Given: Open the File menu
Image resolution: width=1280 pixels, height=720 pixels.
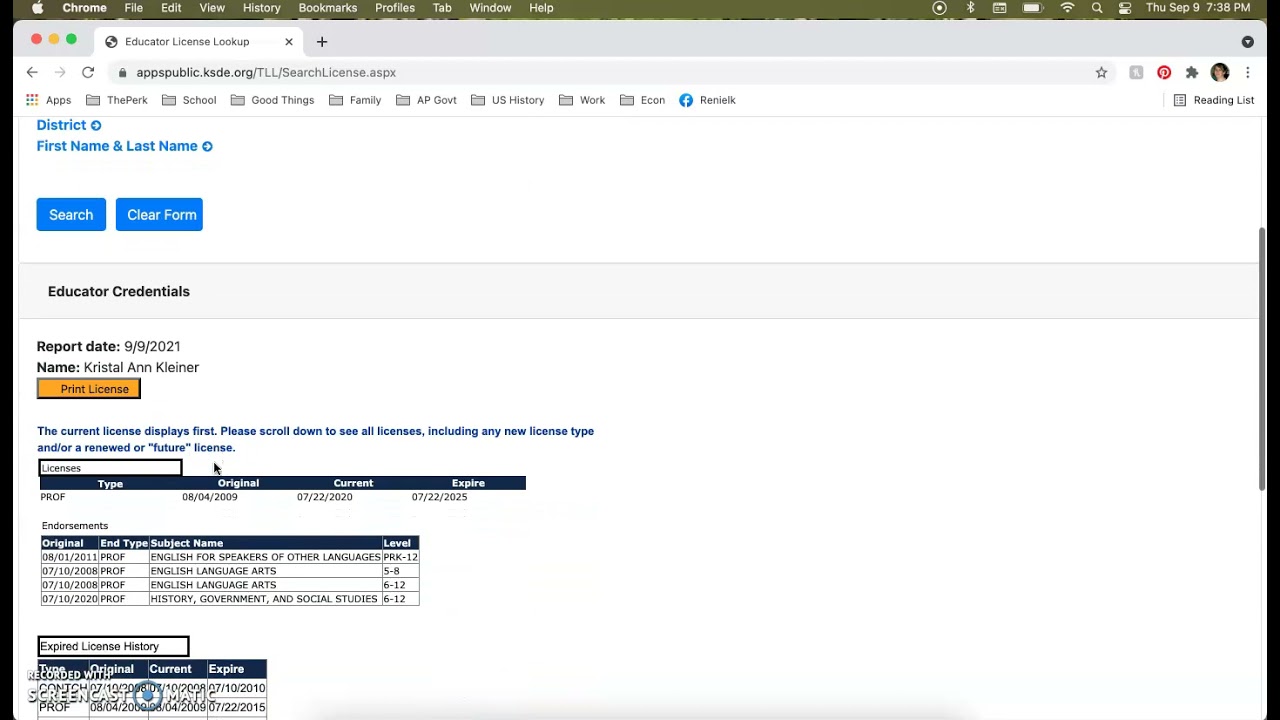Looking at the screenshot, I should [x=133, y=8].
